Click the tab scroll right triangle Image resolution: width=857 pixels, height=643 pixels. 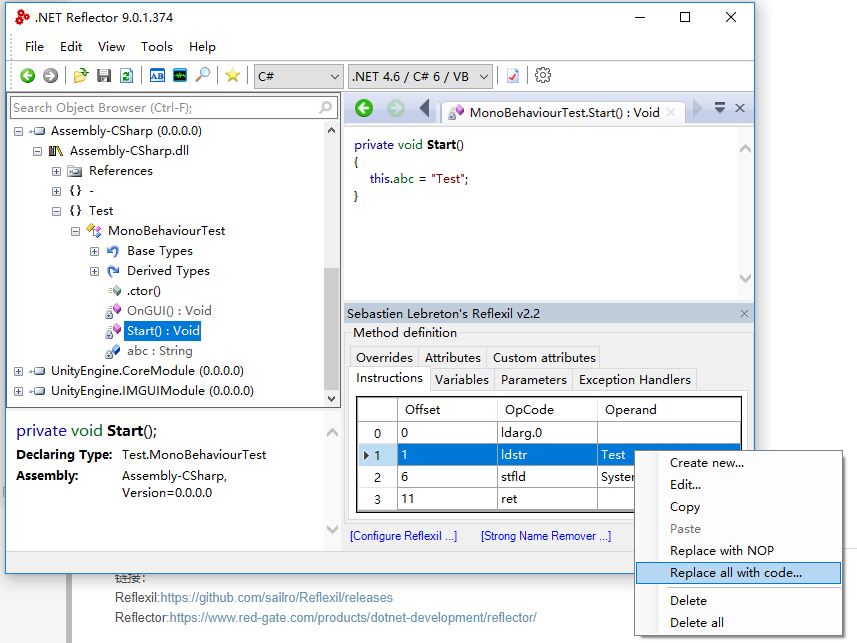[697, 108]
